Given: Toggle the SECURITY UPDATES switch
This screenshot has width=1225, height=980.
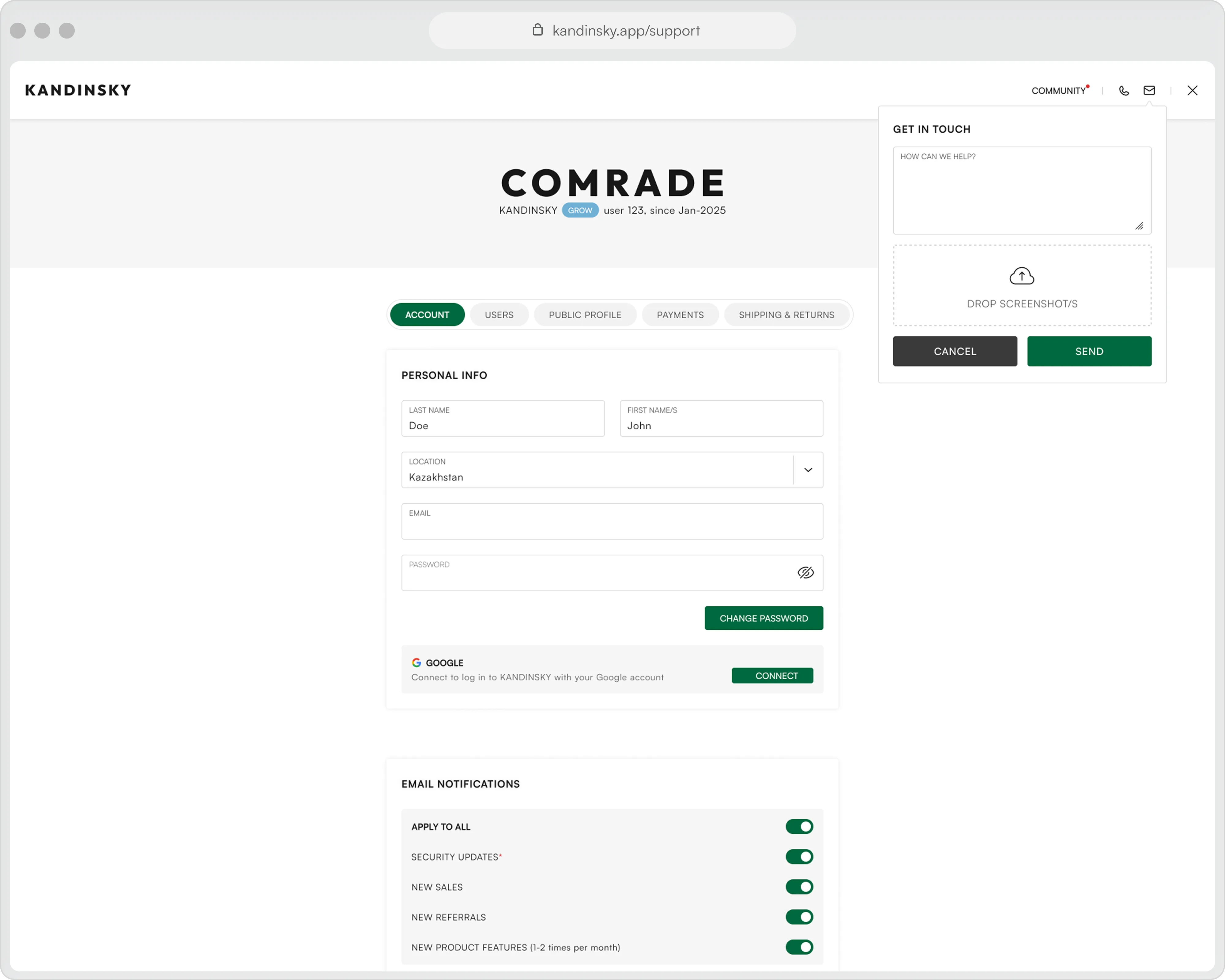Looking at the screenshot, I should point(799,857).
